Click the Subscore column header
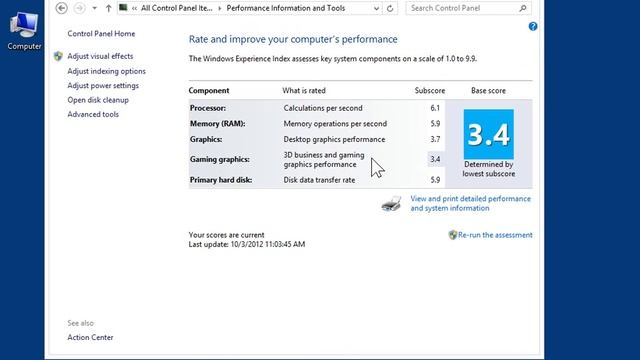This screenshot has height=360, width=640. (x=430, y=91)
